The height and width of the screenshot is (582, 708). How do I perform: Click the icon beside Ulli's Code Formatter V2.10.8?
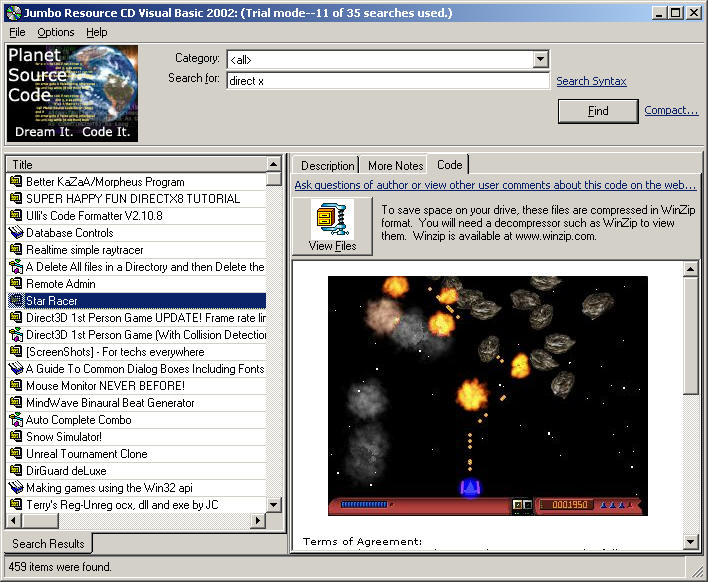[x=16, y=215]
